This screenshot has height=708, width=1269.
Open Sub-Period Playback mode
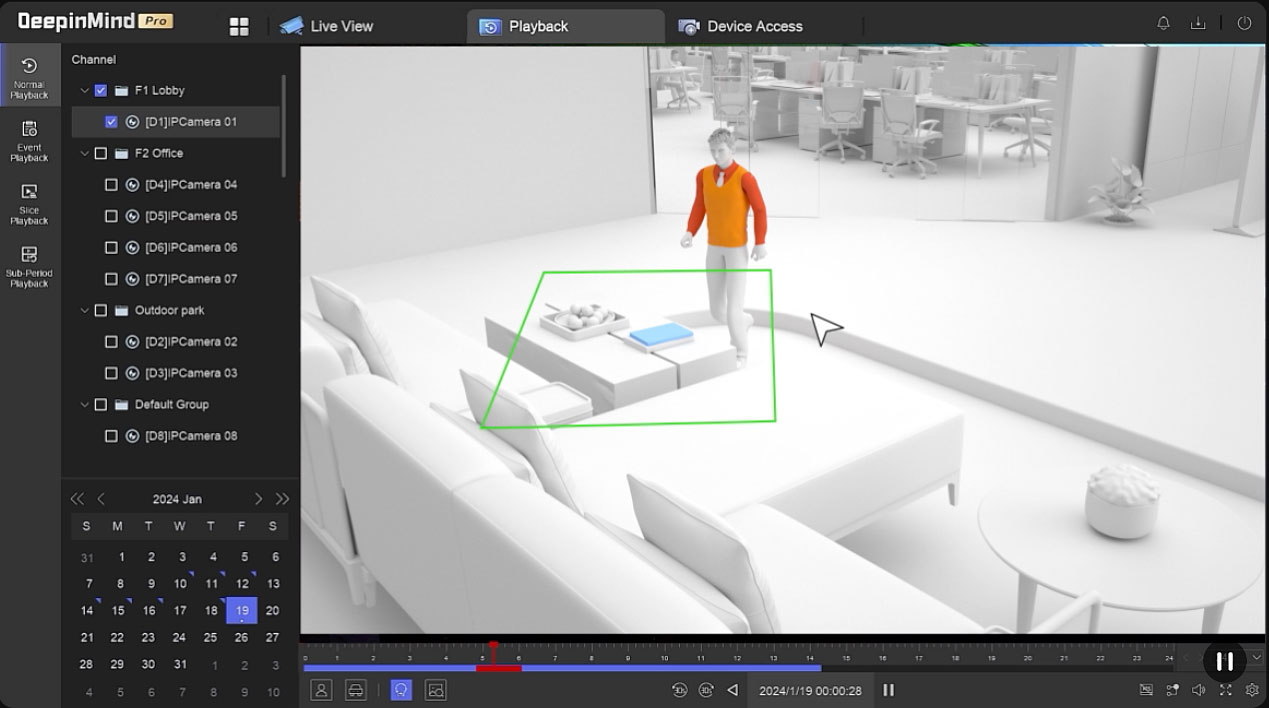click(x=29, y=266)
